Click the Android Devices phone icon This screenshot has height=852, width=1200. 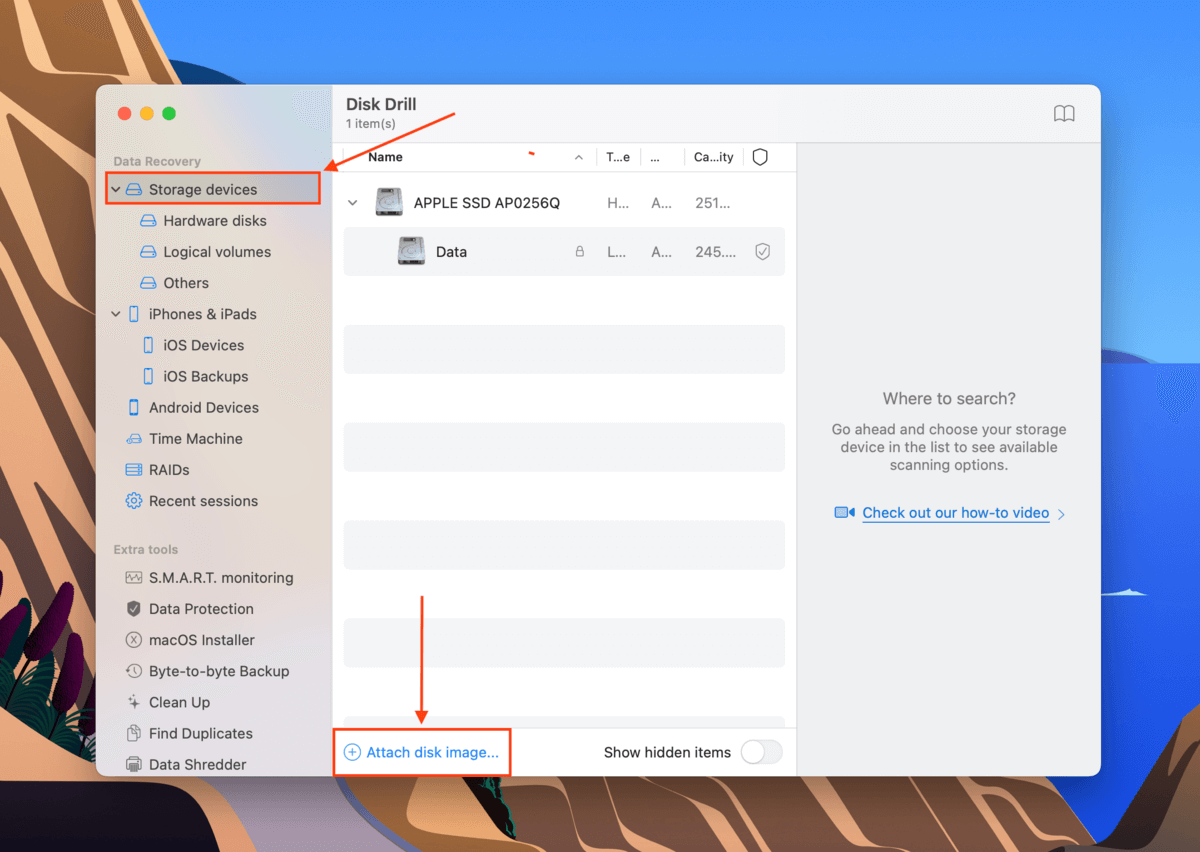pos(134,407)
